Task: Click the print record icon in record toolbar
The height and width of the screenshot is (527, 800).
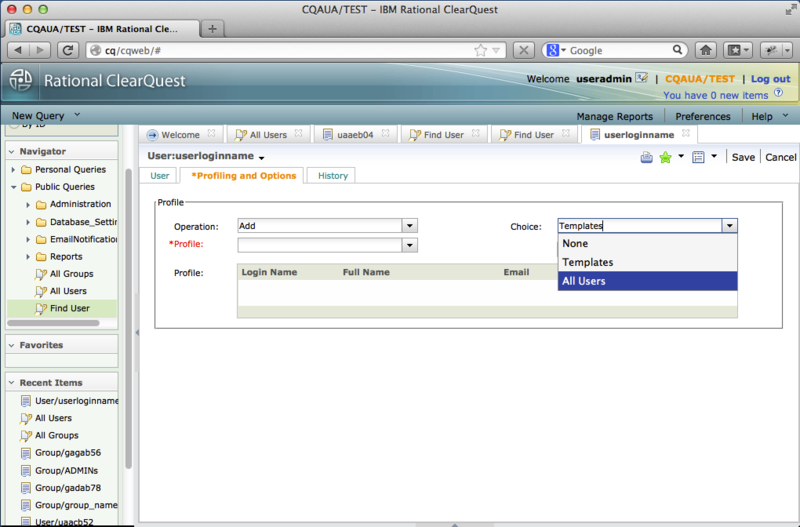Action: pyautogui.click(x=646, y=157)
